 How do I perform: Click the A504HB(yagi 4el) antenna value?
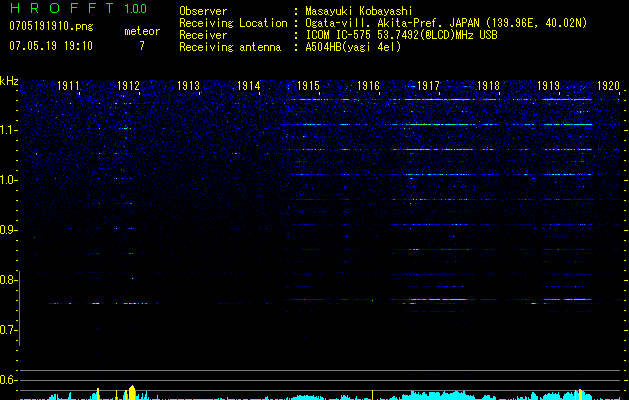[353, 47]
